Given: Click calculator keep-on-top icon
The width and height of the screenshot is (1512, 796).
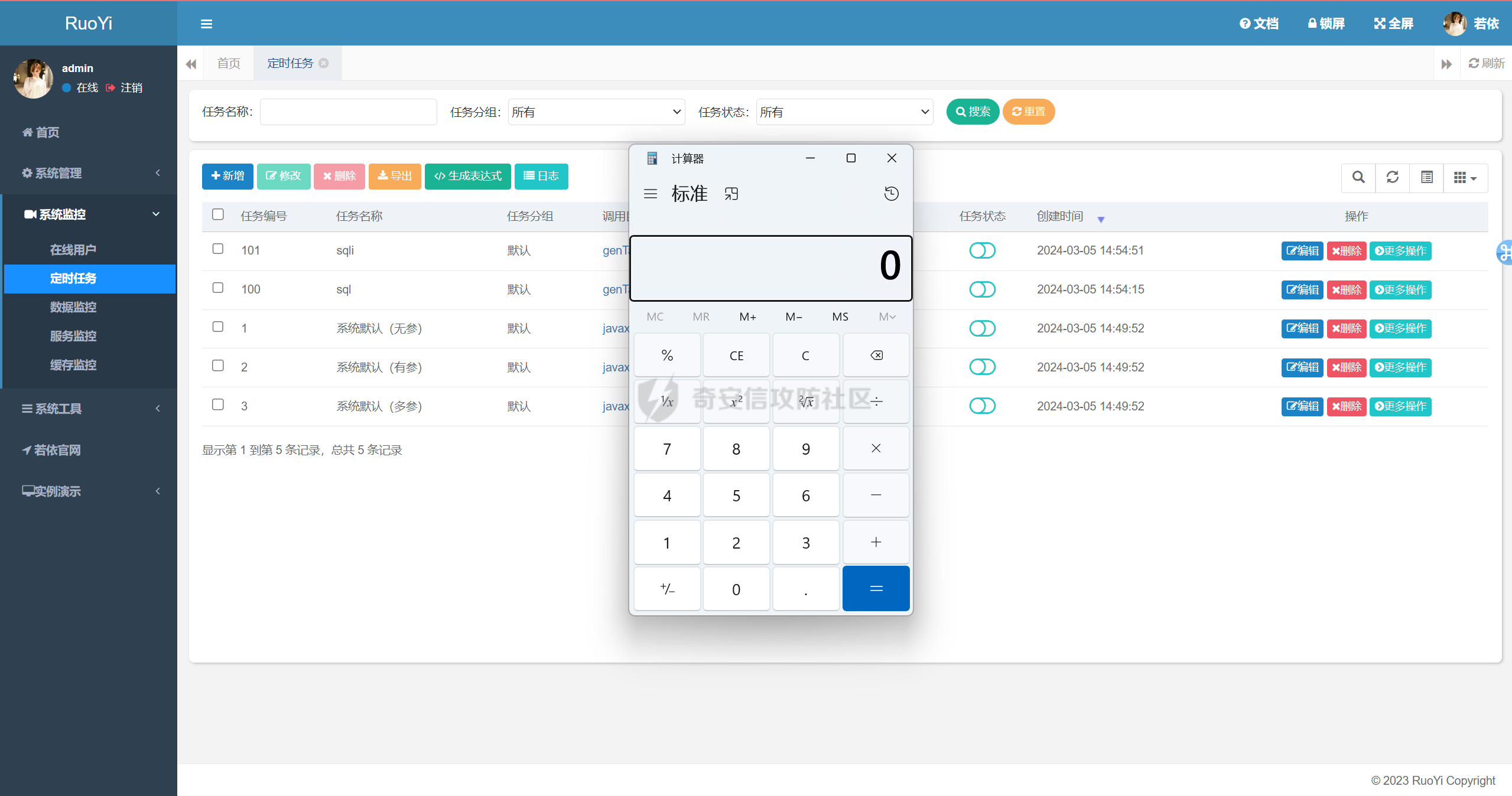Looking at the screenshot, I should click(731, 194).
